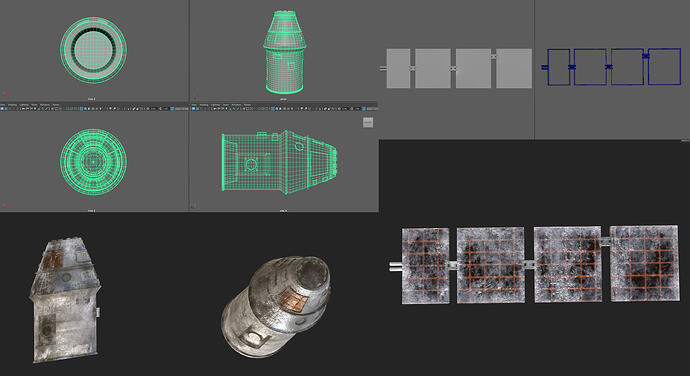Click the textured solar panel array render

(535, 265)
